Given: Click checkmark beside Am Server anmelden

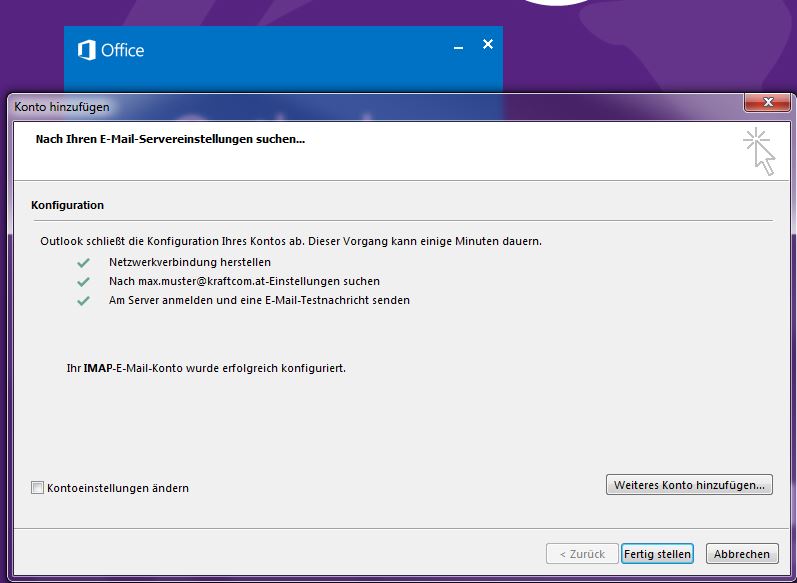Looking at the screenshot, I should tap(84, 300).
